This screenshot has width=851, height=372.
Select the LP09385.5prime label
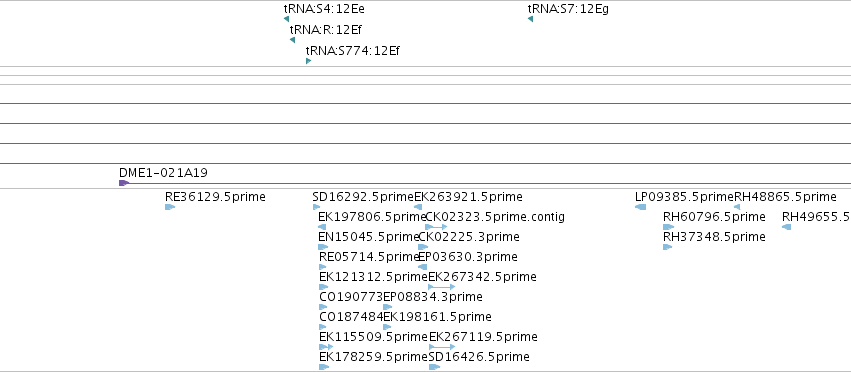click(x=684, y=197)
